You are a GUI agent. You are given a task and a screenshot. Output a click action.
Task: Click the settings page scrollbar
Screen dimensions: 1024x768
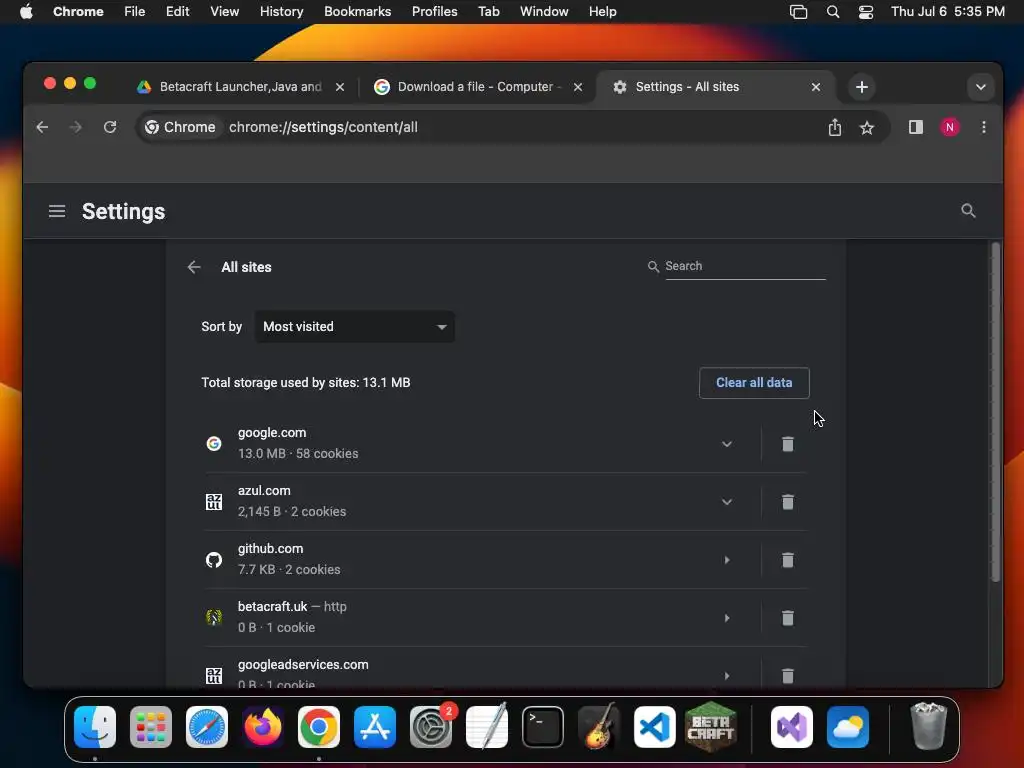[995, 411]
